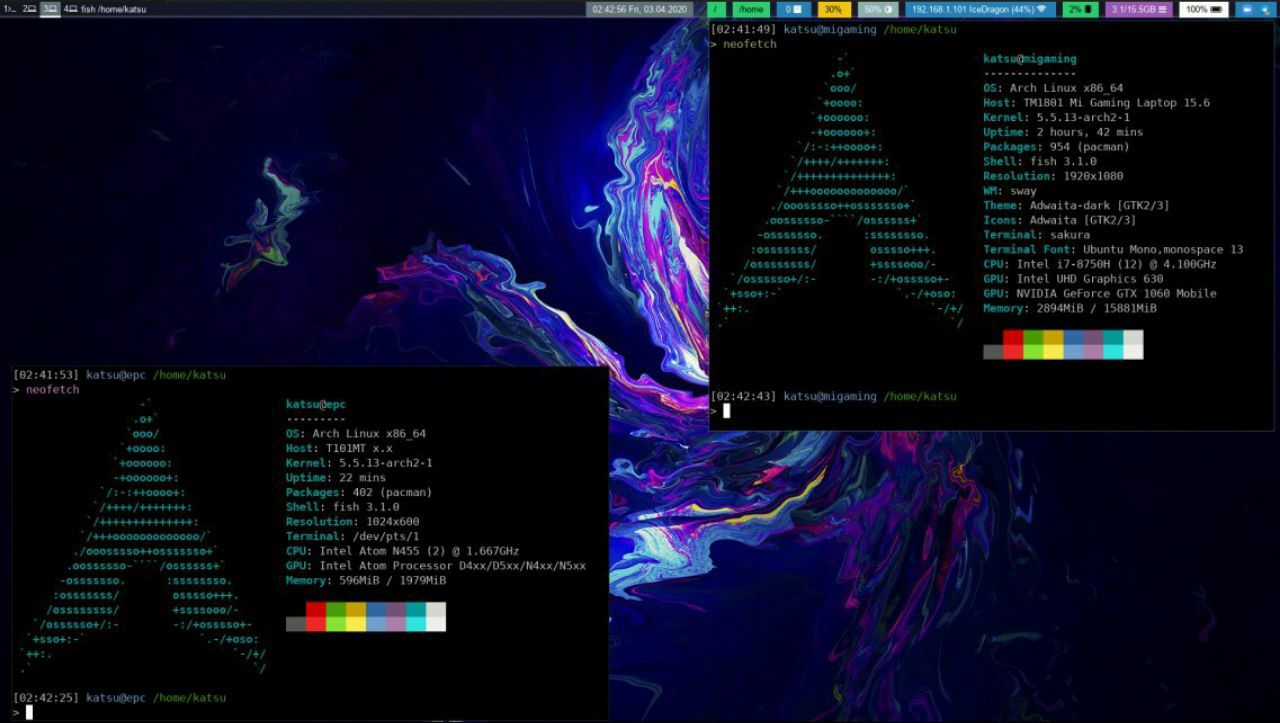Click the green '/home' disk block
Image resolution: width=1280 pixels, height=723 pixels.
751,9
